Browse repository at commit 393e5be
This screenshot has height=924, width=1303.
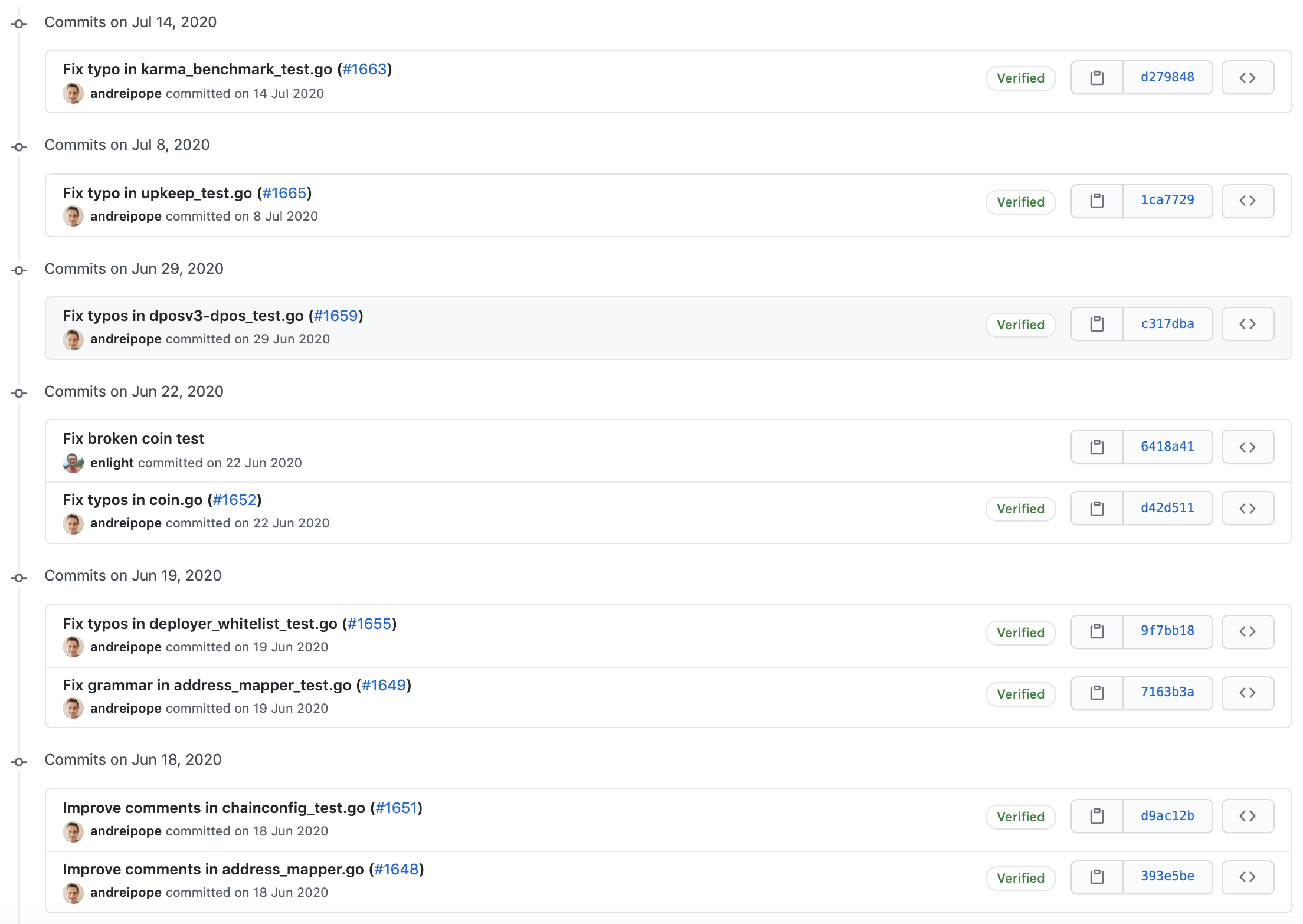coord(1247,877)
